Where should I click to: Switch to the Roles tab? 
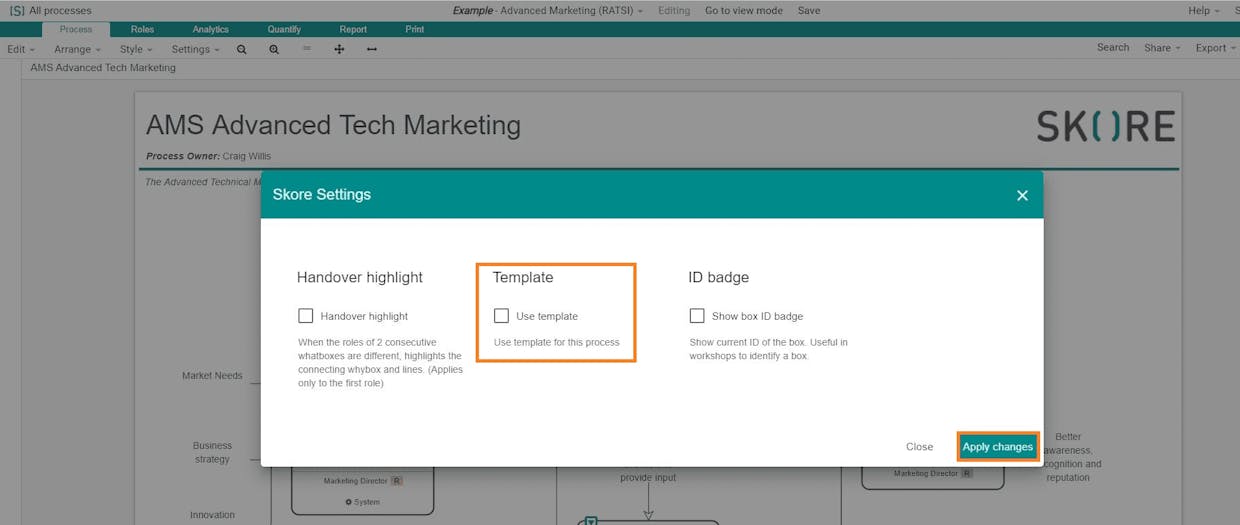pyautogui.click(x=143, y=30)
